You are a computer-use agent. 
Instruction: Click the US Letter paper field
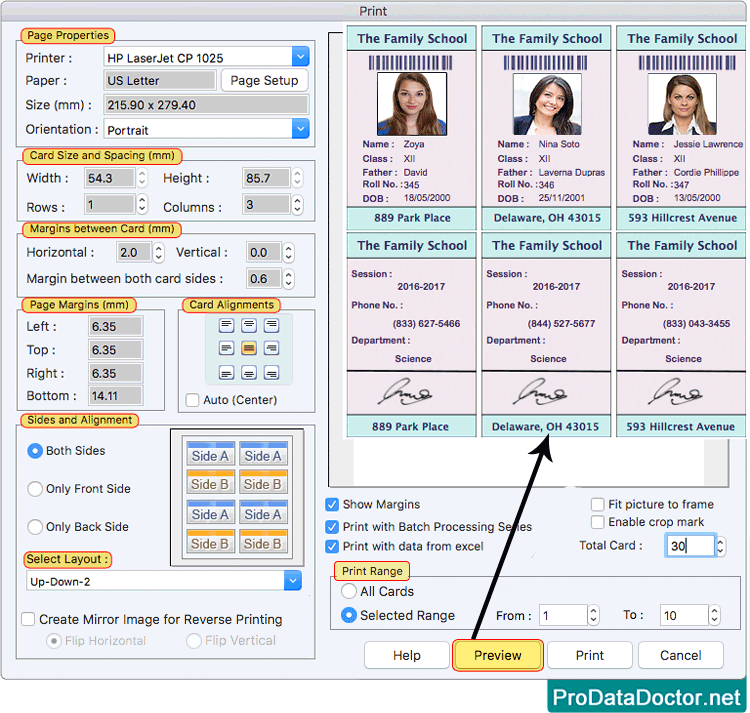click(160, 80)
